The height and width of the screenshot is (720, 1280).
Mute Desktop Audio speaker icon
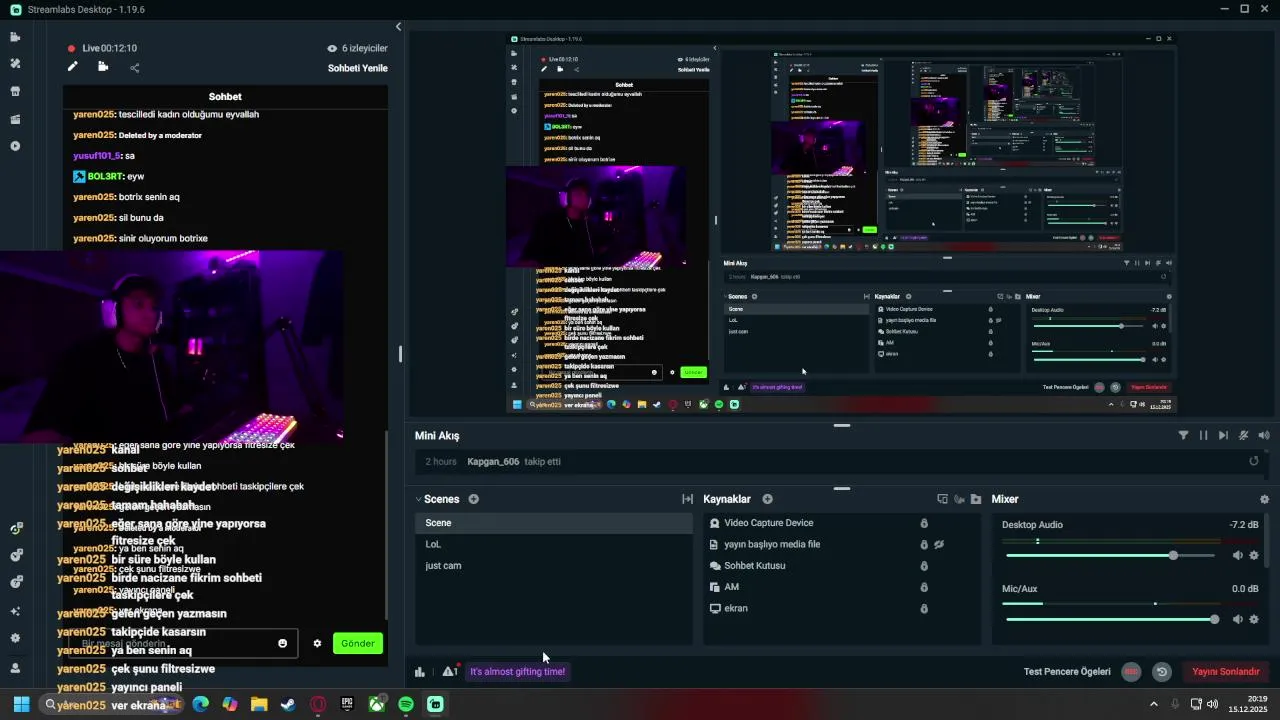click(1237, 555)
